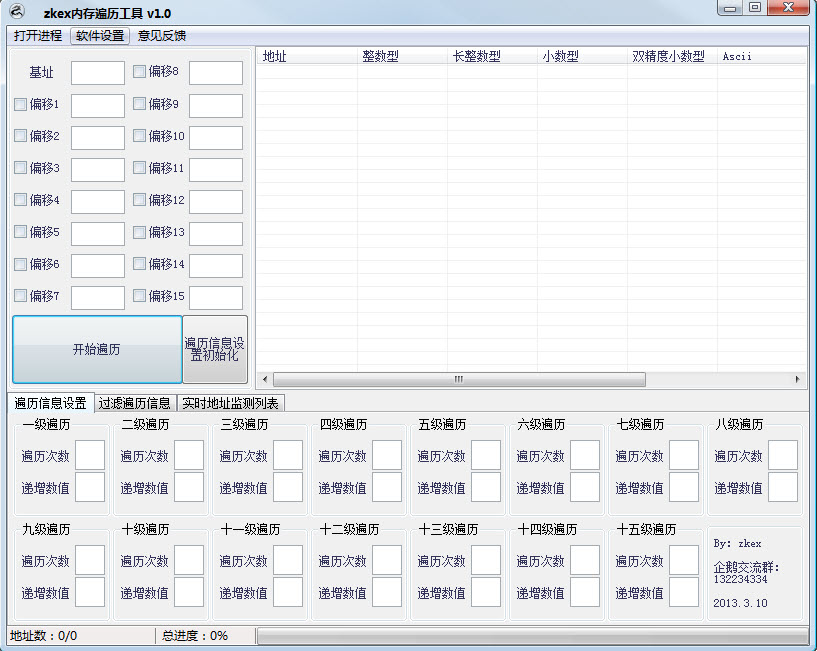Click the horizontal scrollbar thumb of results list
This screenshot has width=817, height=651.
click(459, 380)
